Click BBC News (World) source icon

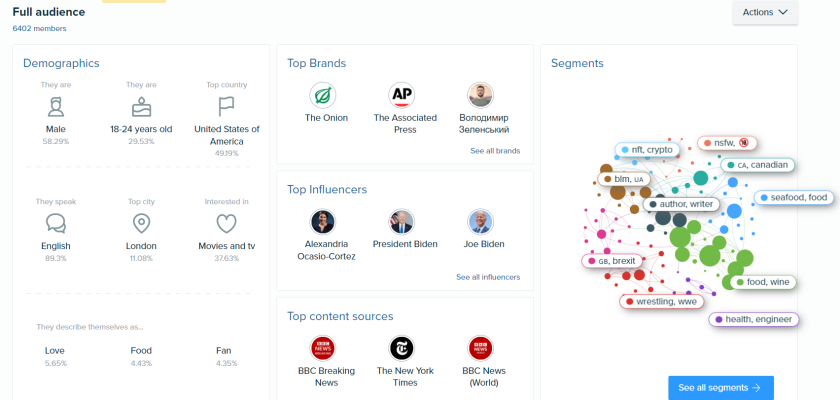coord(481,348)
